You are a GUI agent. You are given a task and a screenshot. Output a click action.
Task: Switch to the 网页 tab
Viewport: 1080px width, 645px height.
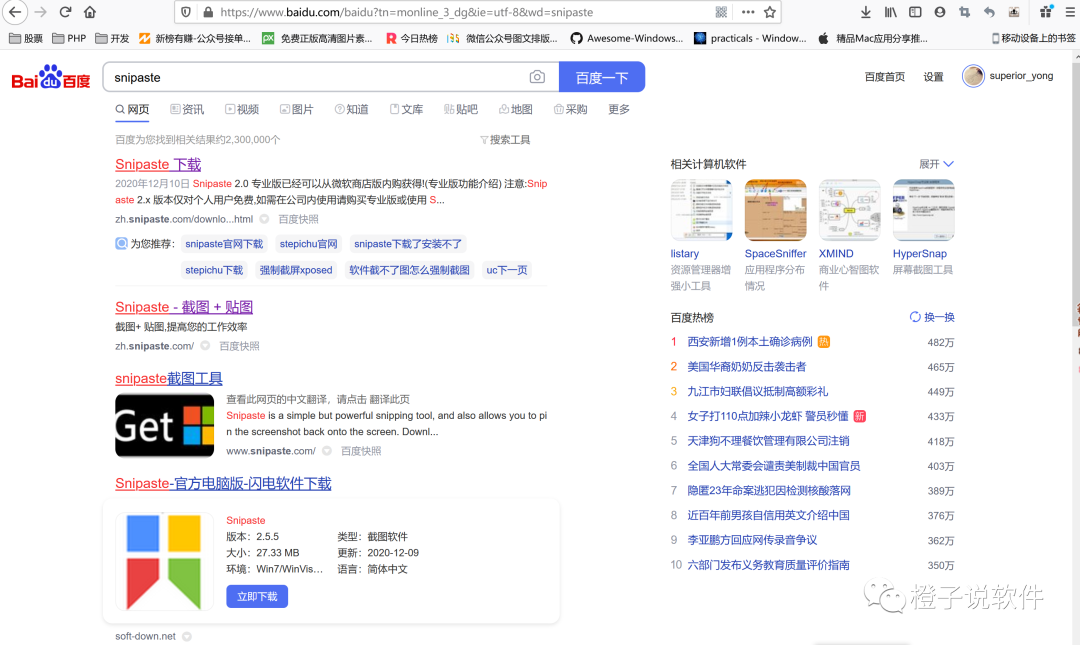132,110
